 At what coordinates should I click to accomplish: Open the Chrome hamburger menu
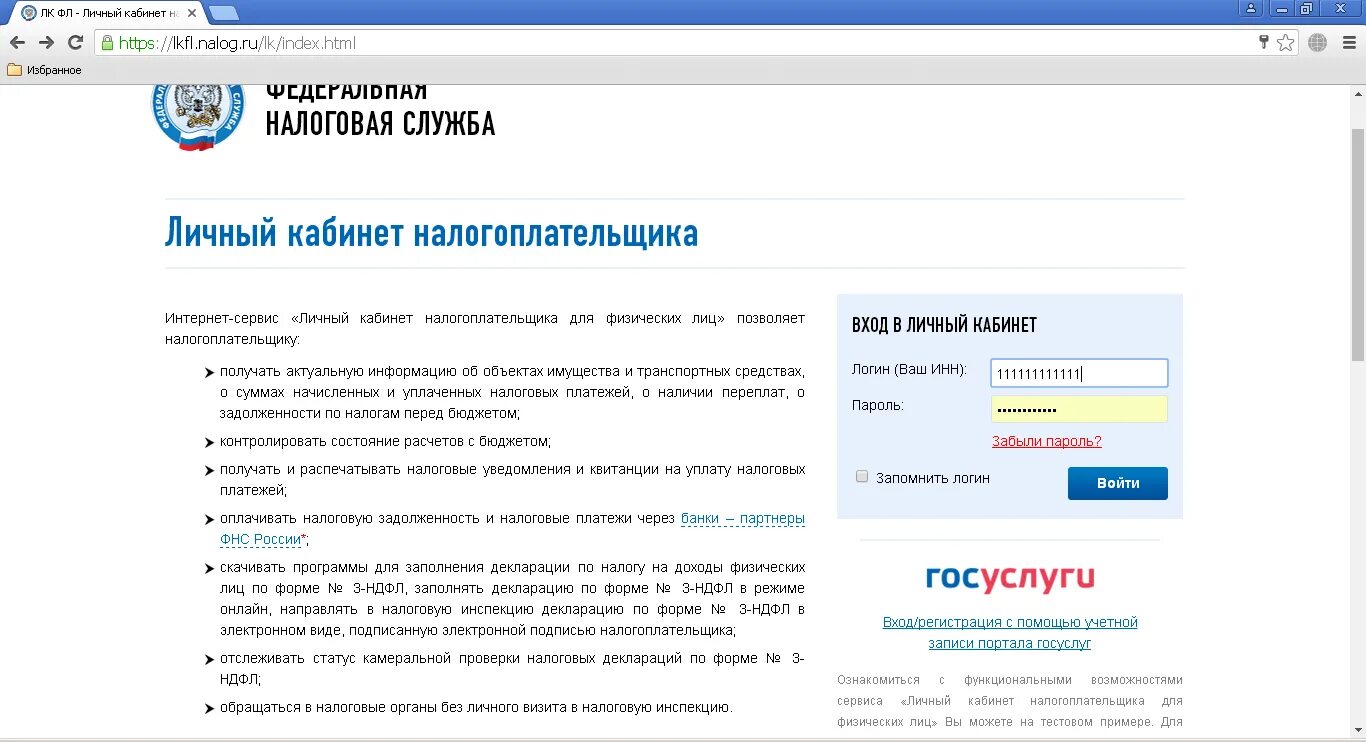[1347, 43]
